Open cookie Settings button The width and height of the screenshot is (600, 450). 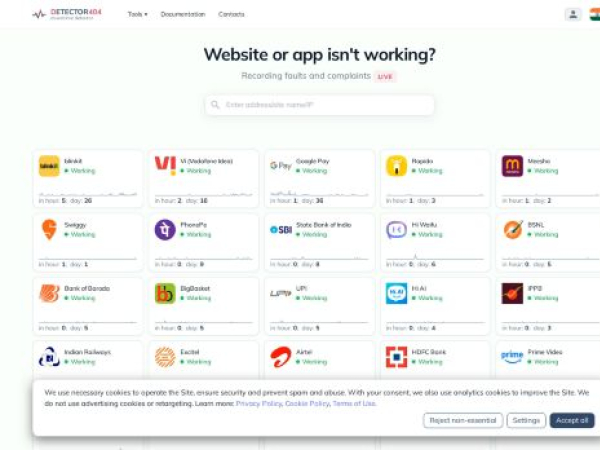[526, 420]
